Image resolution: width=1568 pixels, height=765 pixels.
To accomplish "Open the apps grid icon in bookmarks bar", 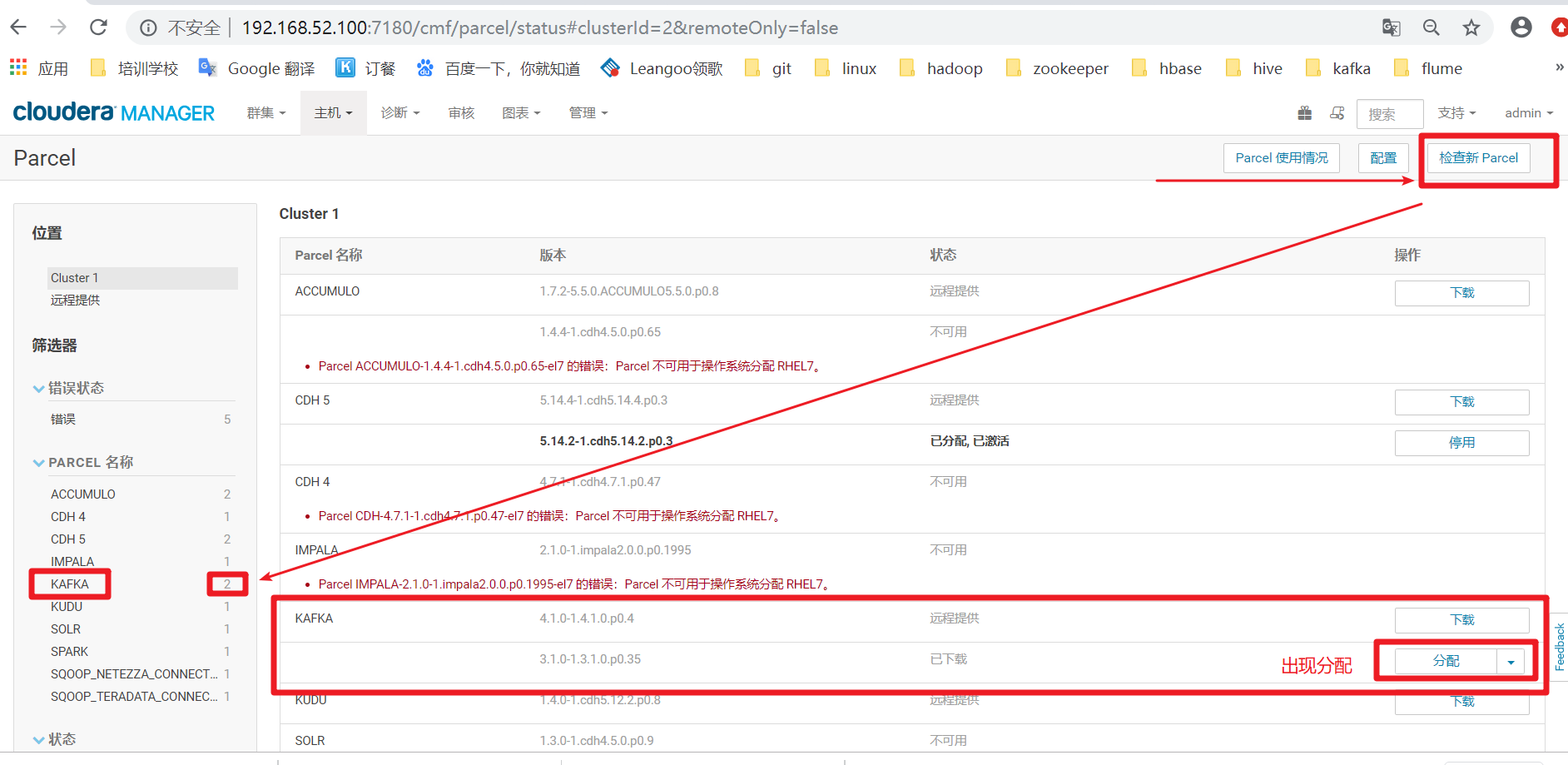I will click(18, 67).
